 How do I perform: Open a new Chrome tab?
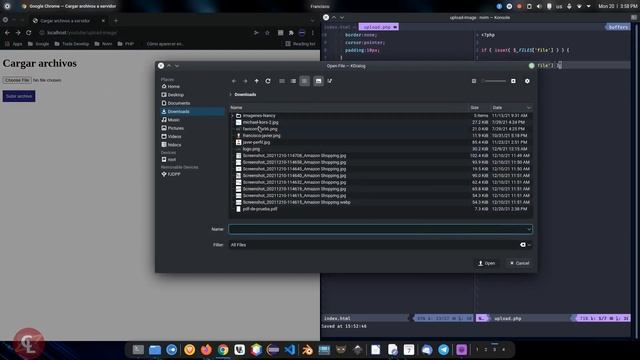(x=116, y=20)
